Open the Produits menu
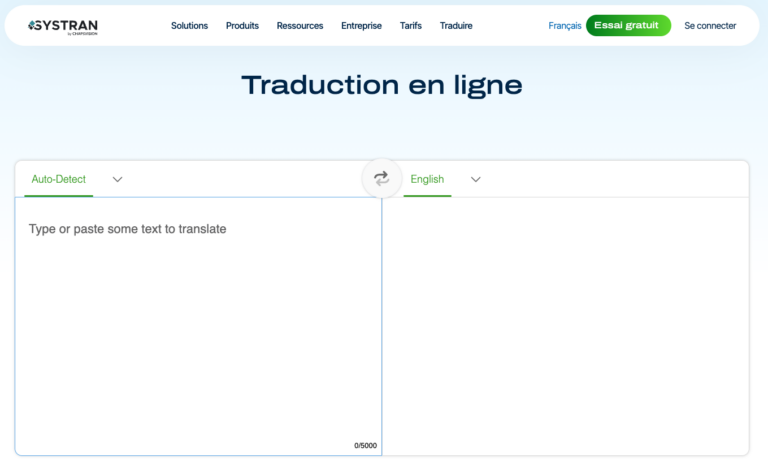The image size is (768, 465). click(242, 26)
